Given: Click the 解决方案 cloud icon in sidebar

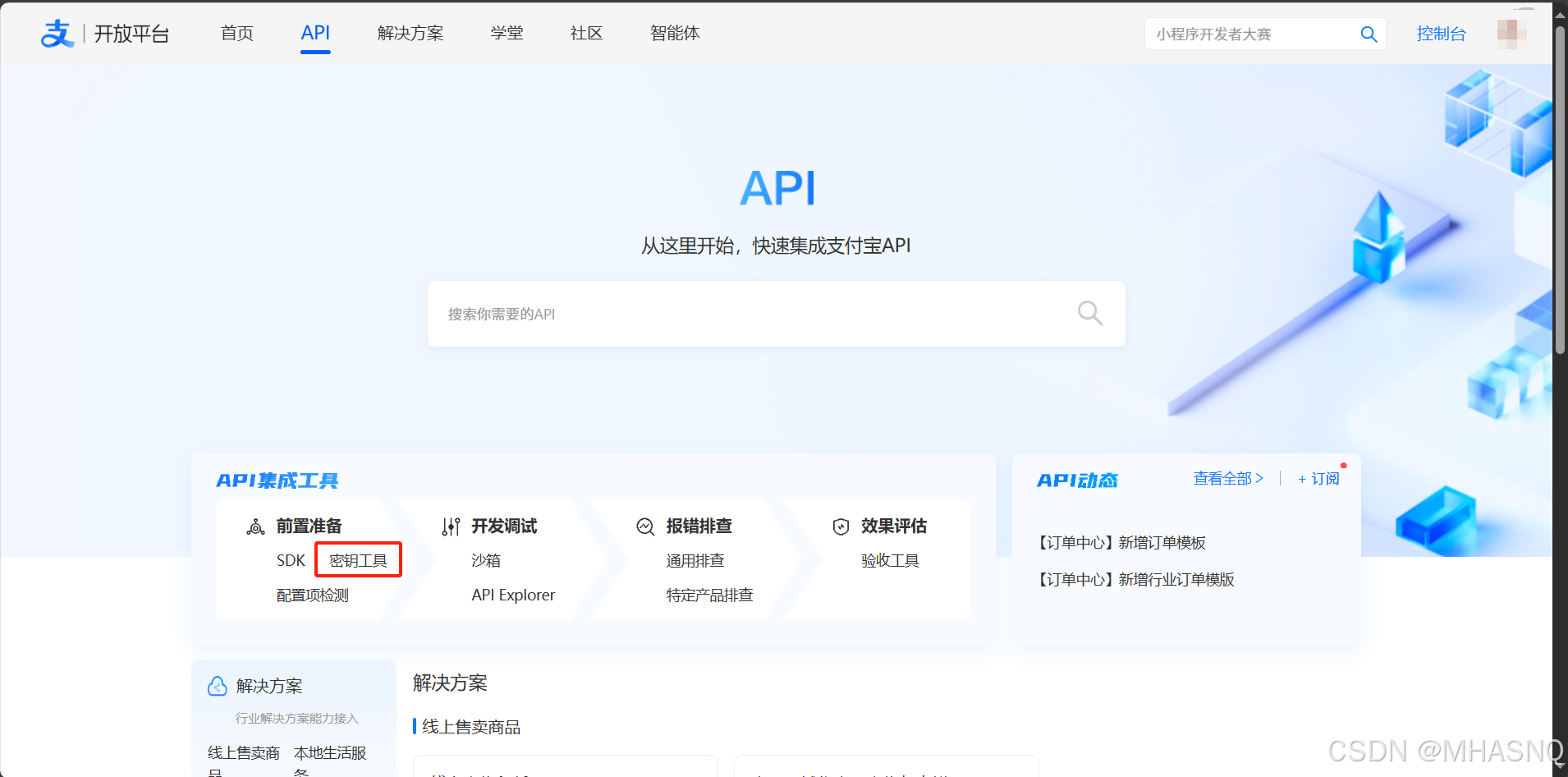Looking at the screenshot, I should point(218,686).
